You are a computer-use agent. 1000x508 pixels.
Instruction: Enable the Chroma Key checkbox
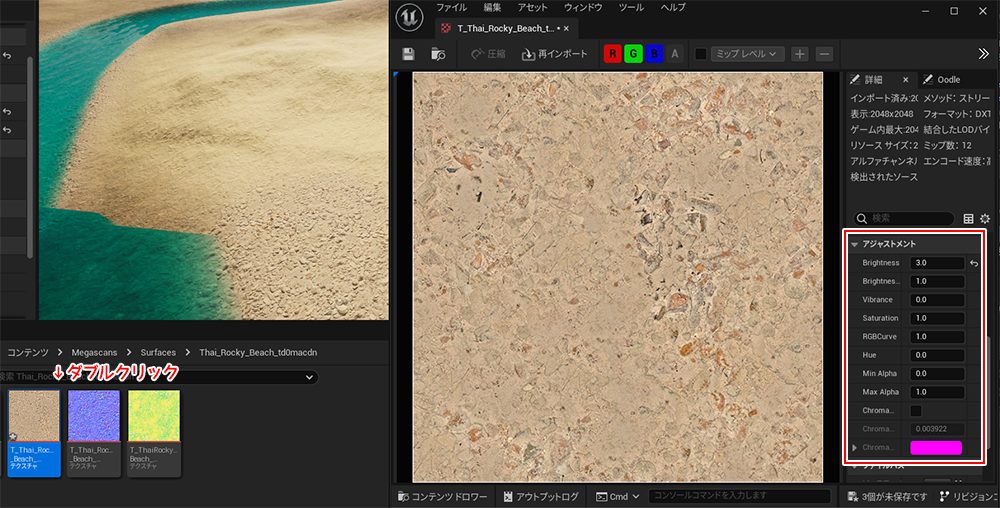(x=916, y=411)
